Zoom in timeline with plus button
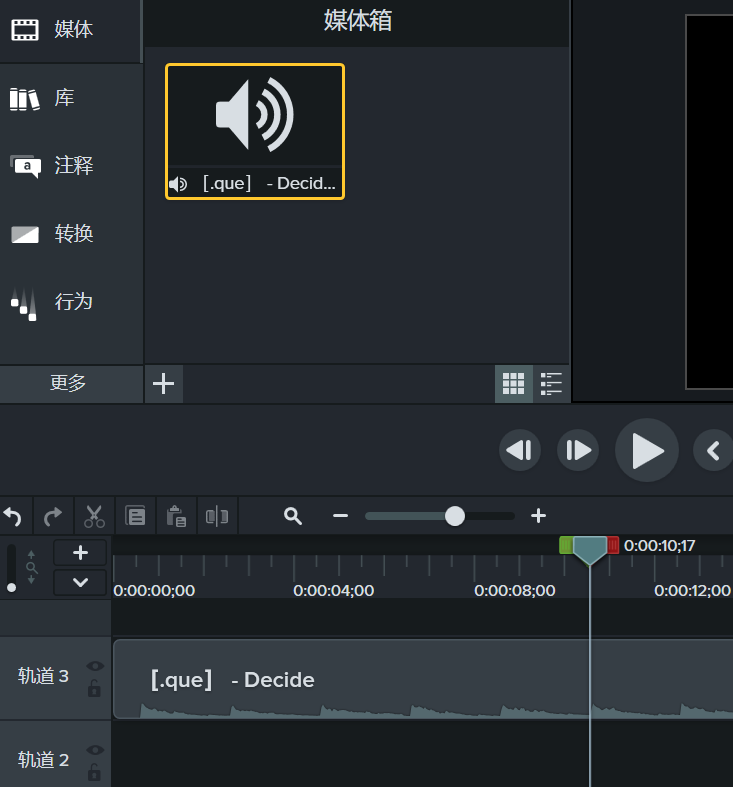Viewport: 733px width, 787px height. [538, 516]
